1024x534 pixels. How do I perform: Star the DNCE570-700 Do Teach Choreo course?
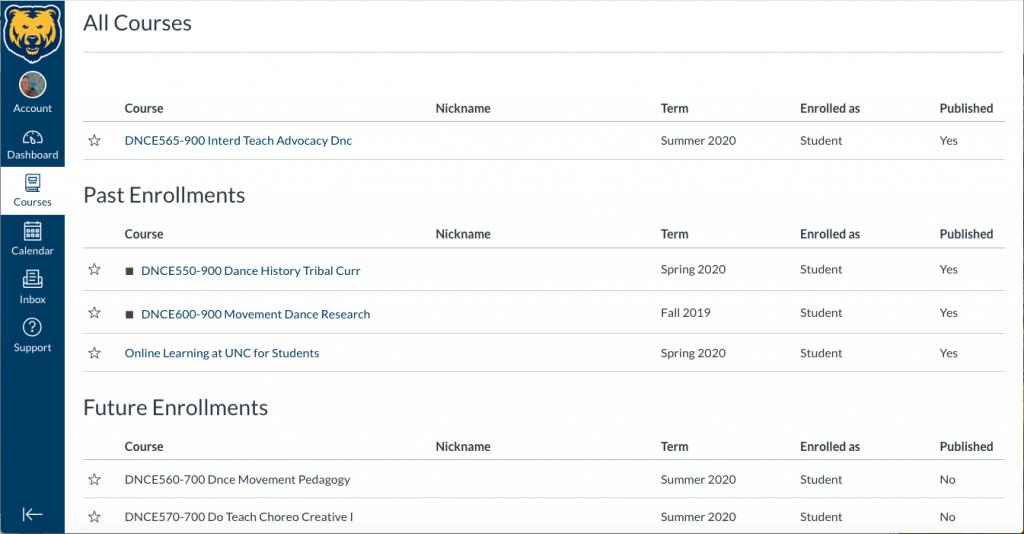pos(95,517)
